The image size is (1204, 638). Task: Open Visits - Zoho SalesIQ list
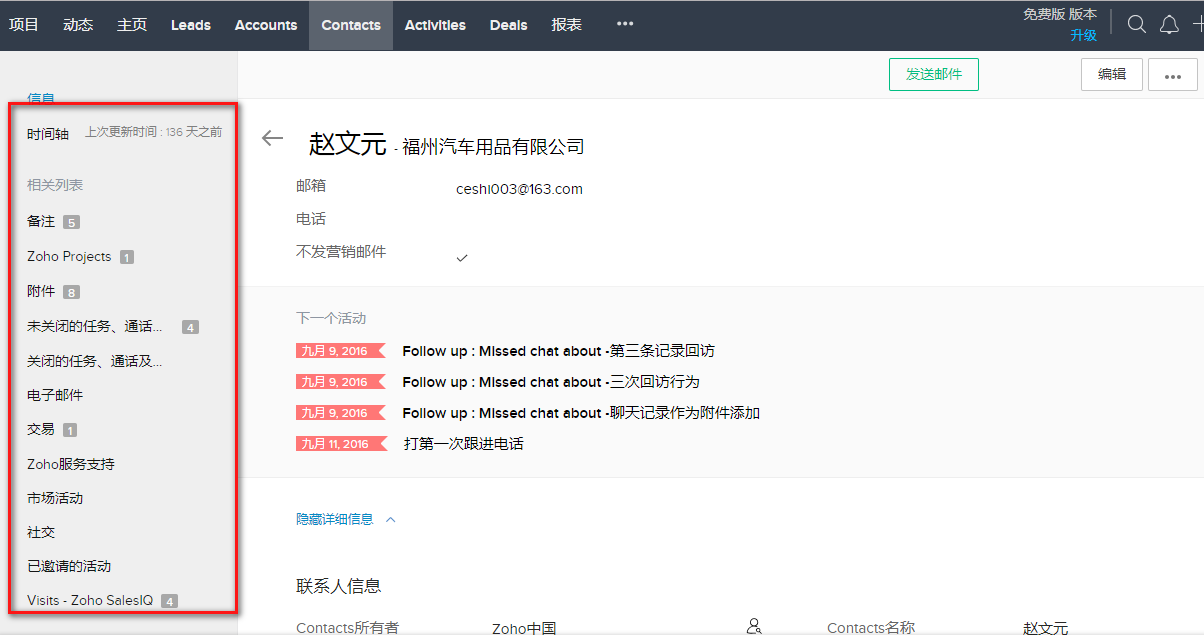[90, 600]
